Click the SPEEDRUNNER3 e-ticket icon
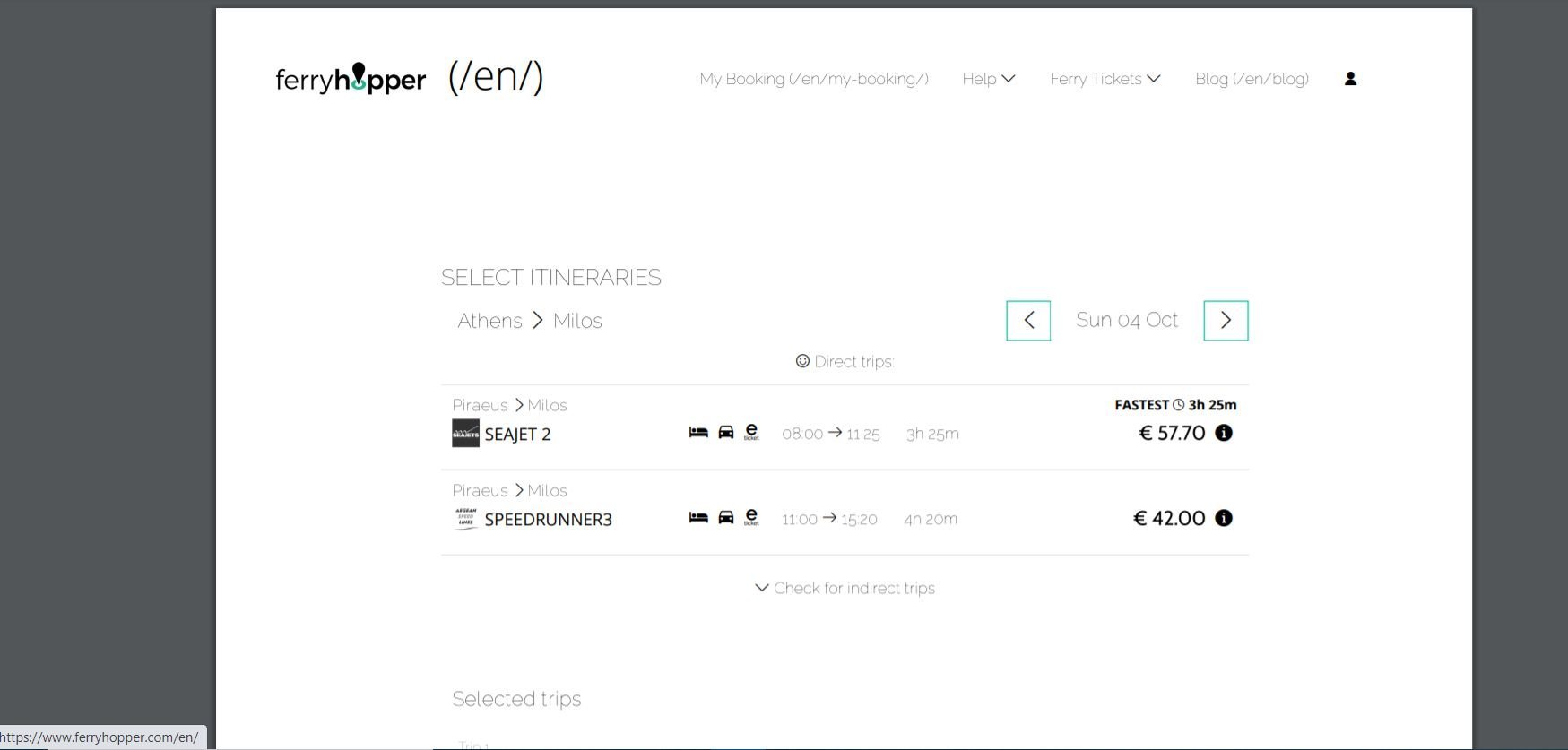The image size is (1568, 750). pyautogui.click(x=752, y=518)
